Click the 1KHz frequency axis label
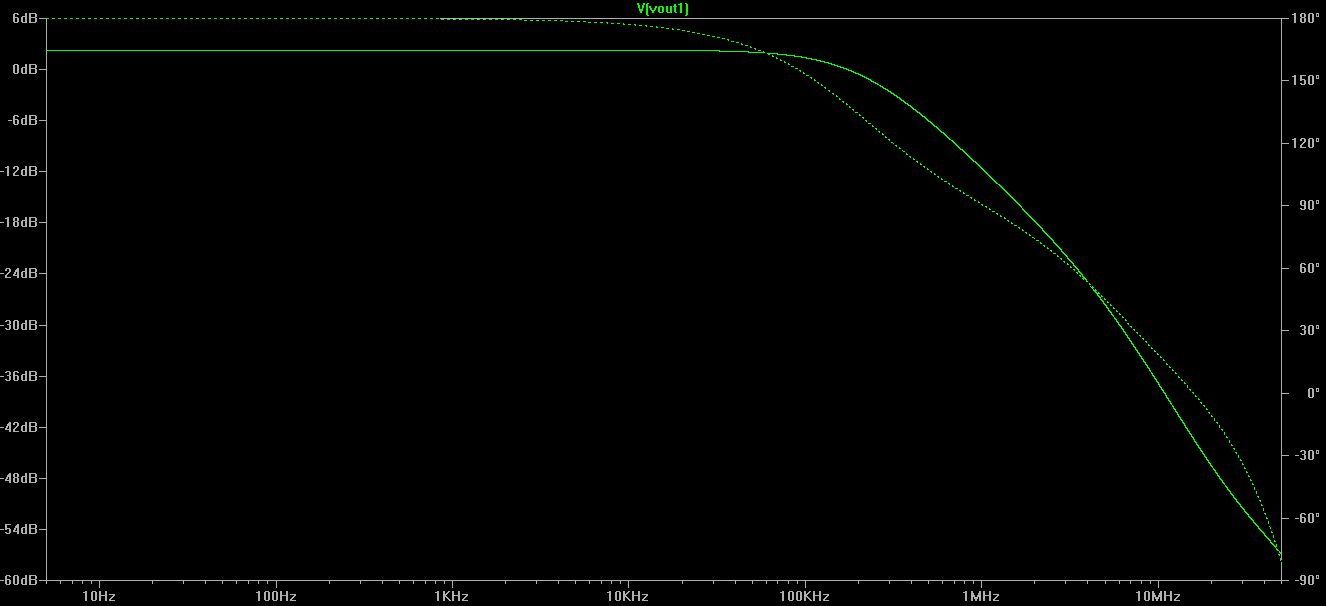The width and height of the screenshot is (1326, 606). click(x=452, y=597)
